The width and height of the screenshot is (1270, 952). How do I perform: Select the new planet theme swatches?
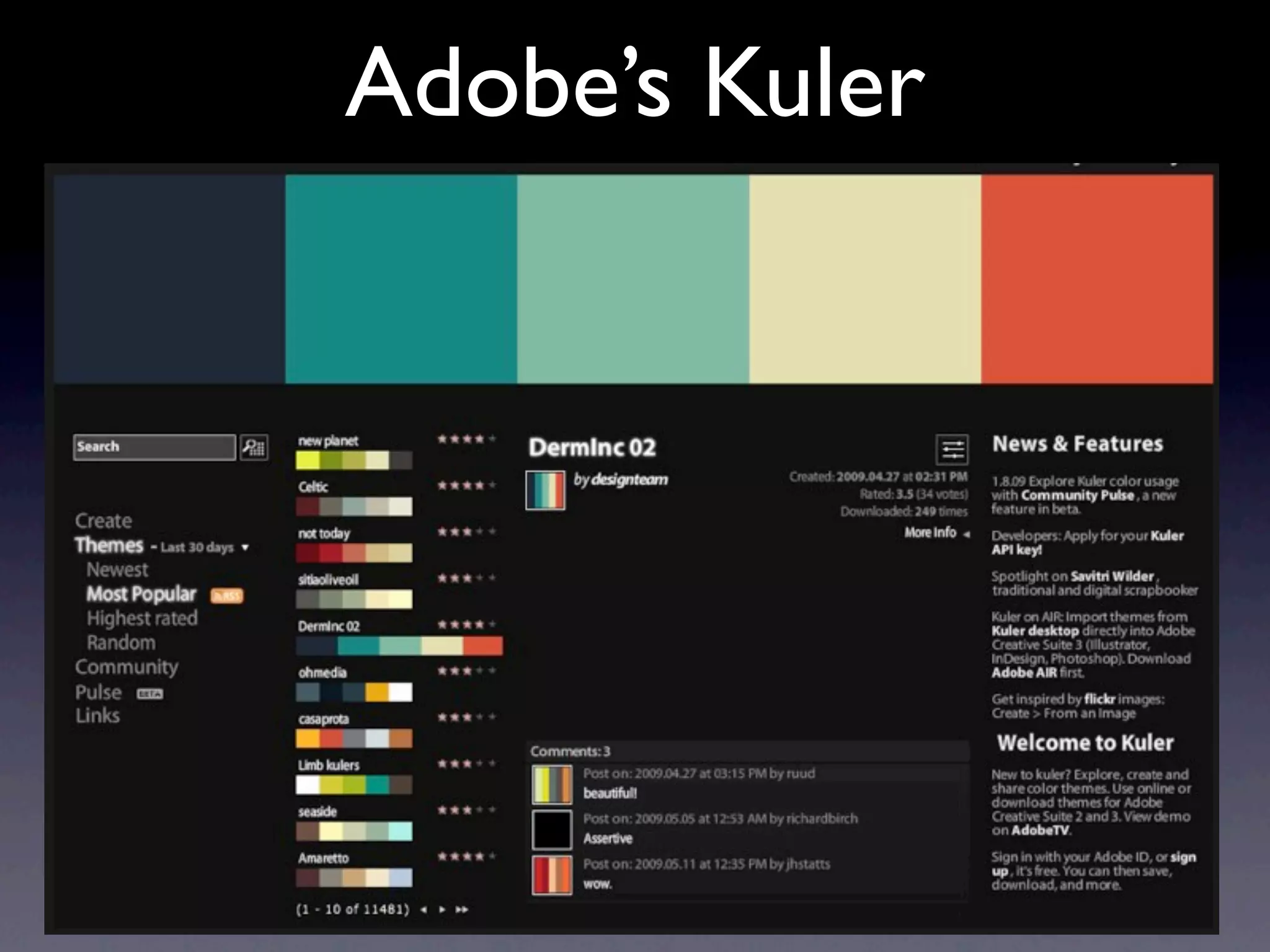354,460
